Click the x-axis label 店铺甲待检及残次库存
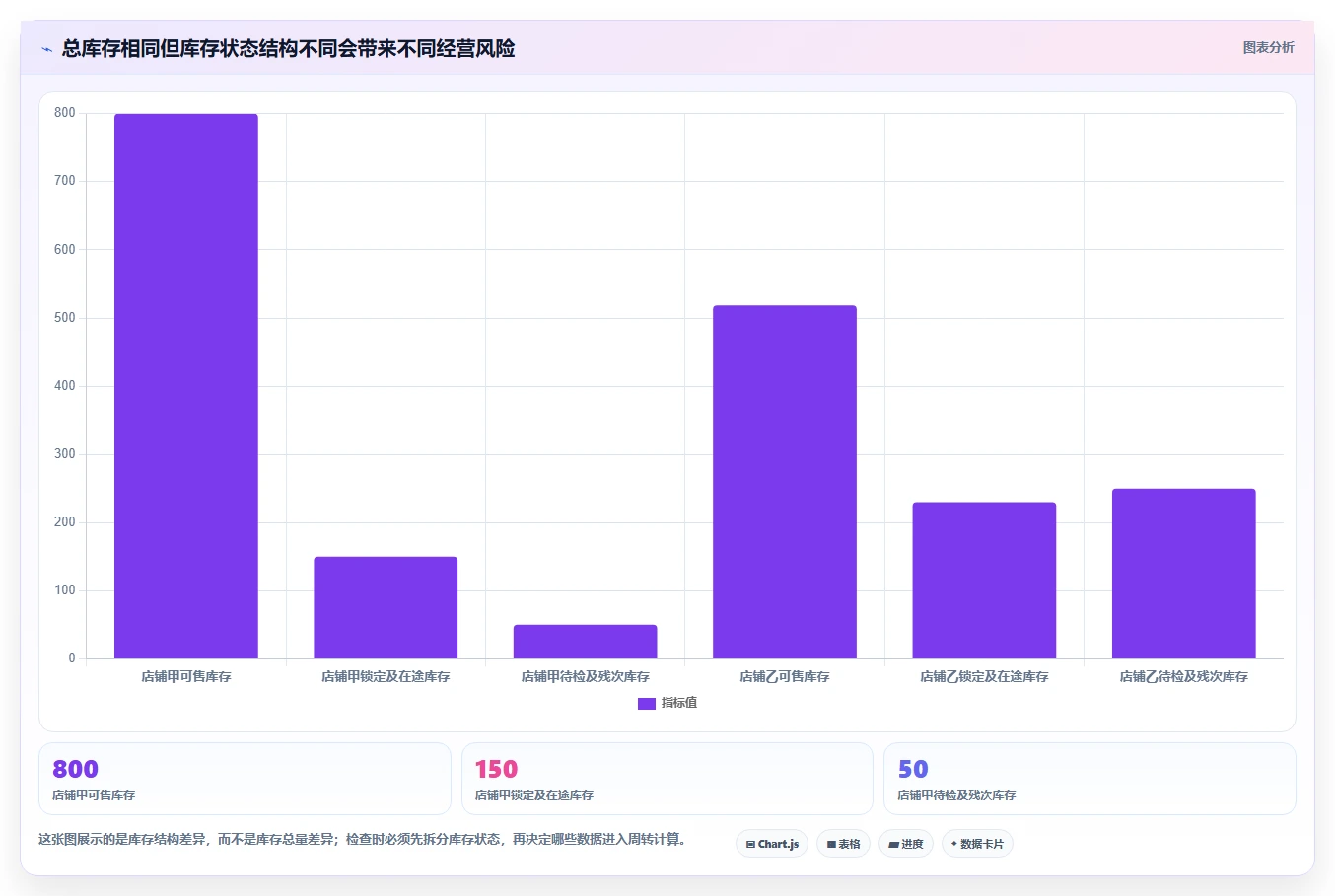 (x=586, y=676)
